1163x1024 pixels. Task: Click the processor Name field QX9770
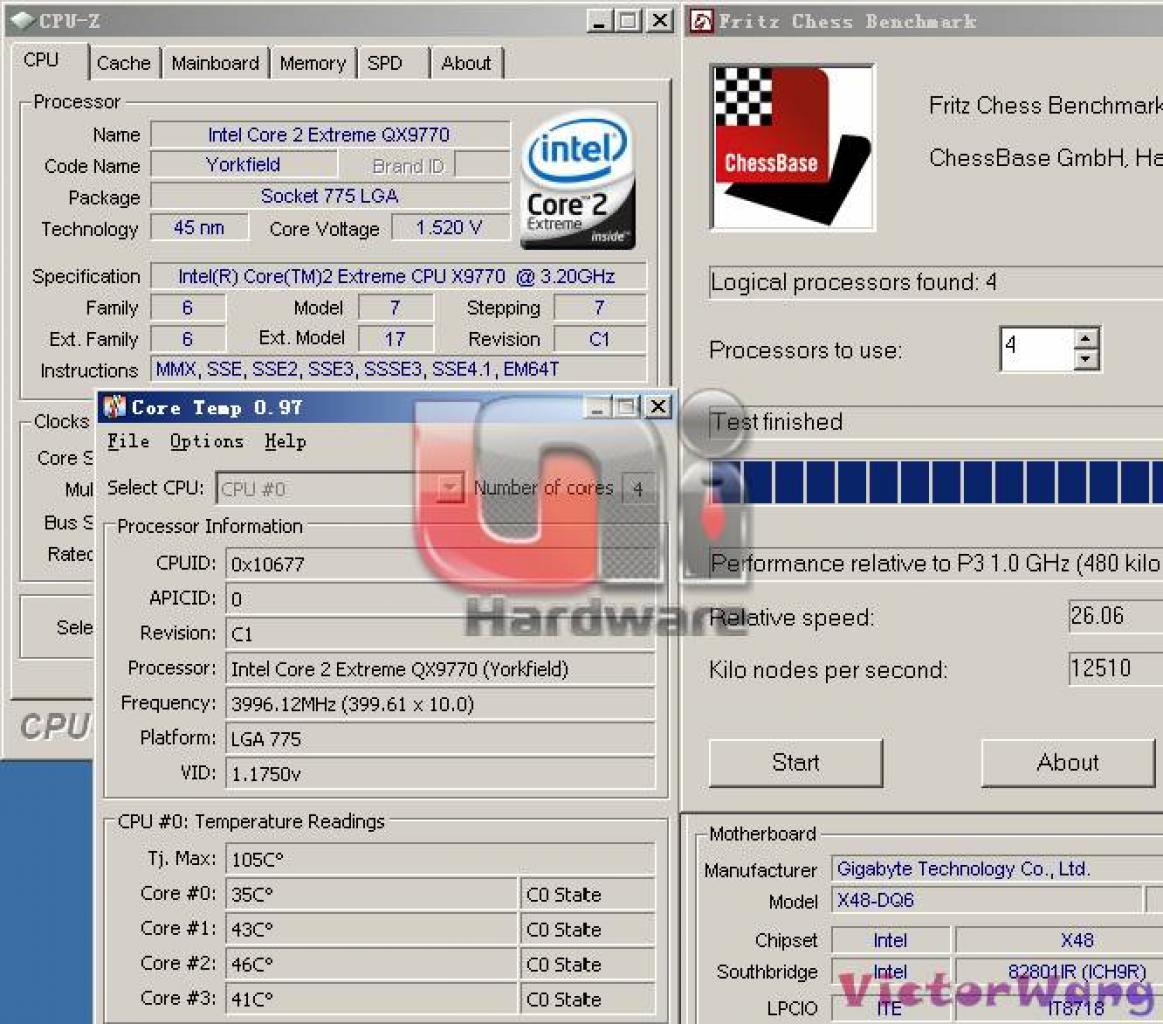(330, 135)
